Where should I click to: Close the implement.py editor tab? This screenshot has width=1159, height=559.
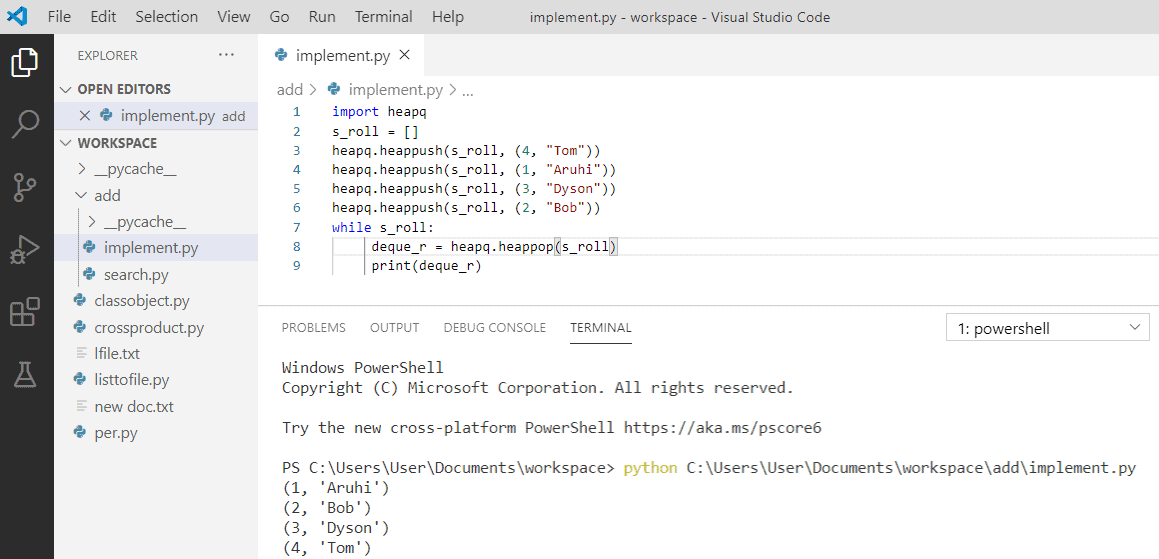[404, 55]
